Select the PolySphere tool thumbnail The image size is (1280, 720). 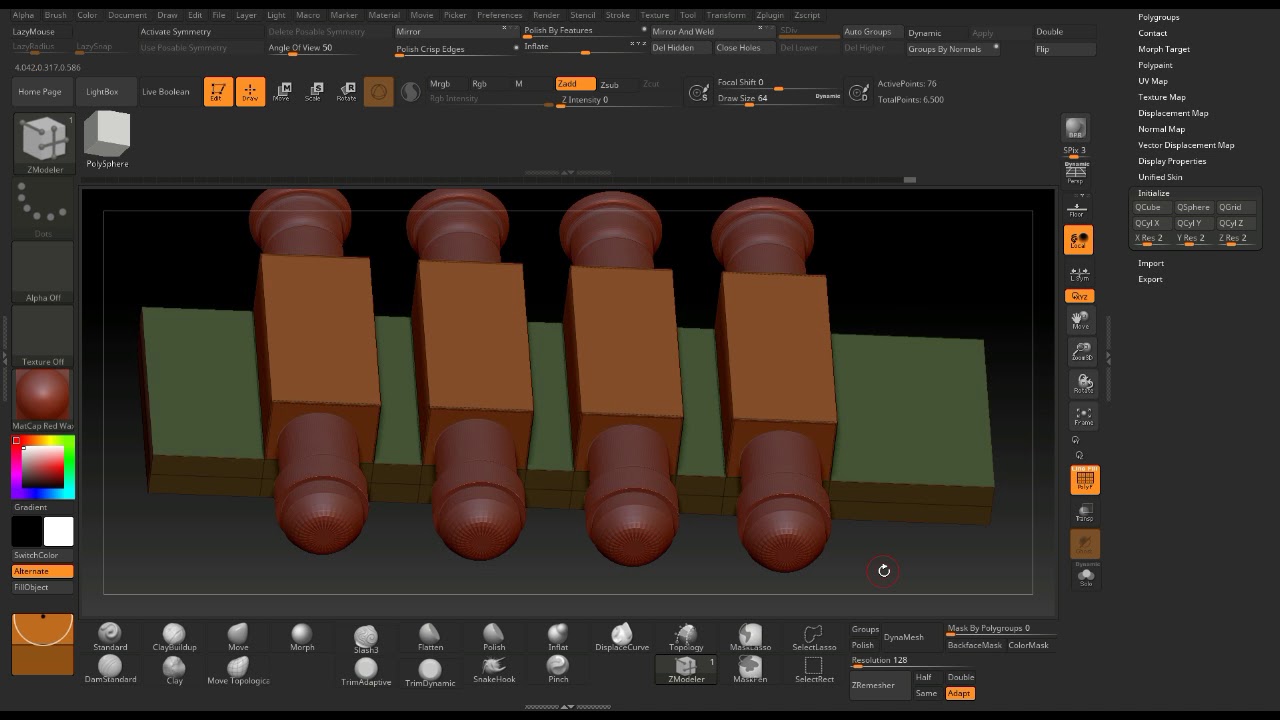click(107, 139)
